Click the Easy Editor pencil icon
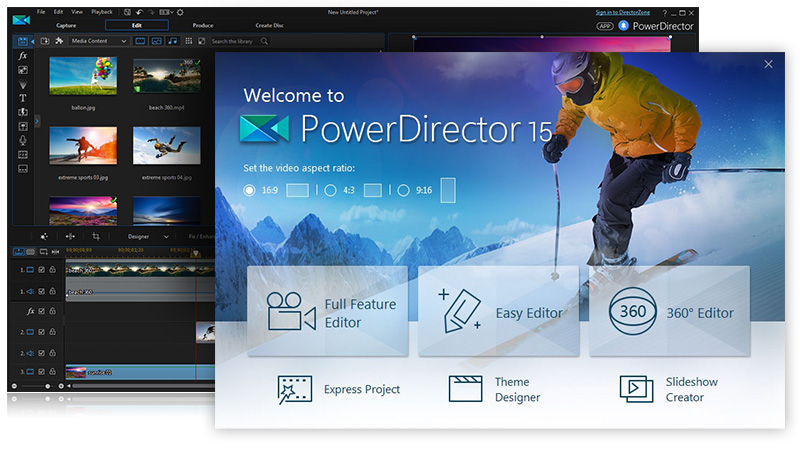 pos(460,311)
